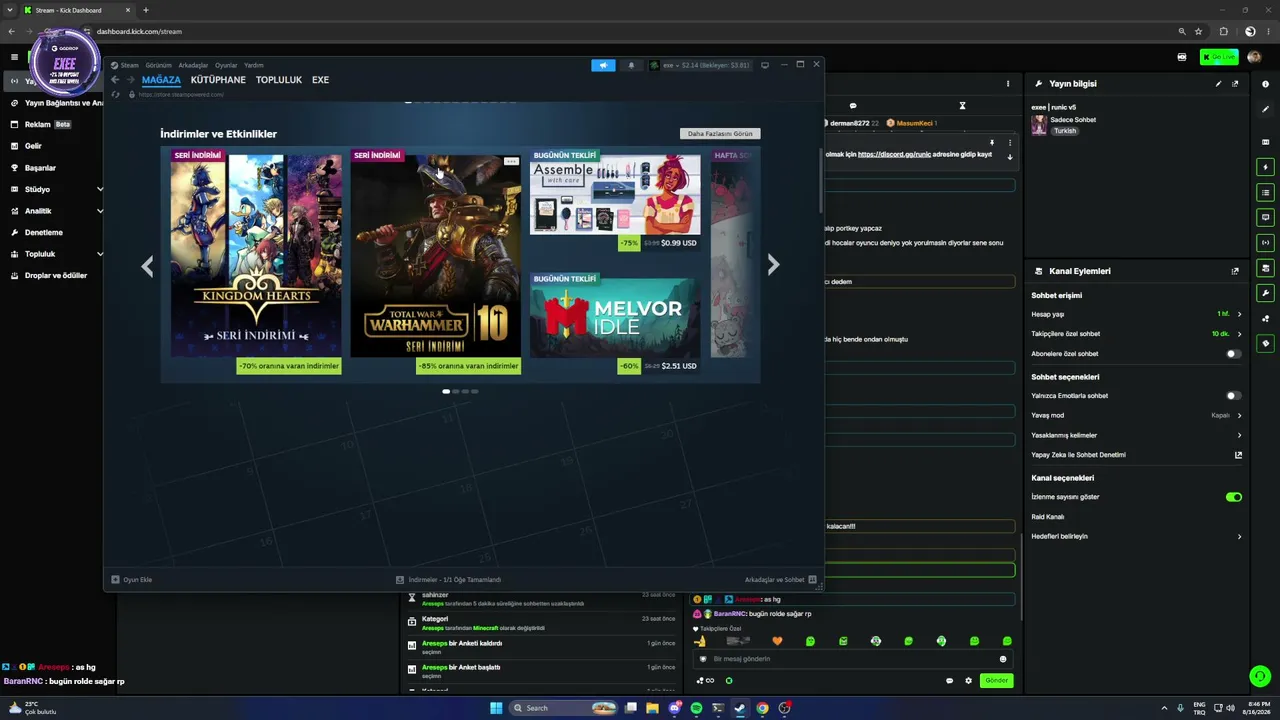The width and height of the screenshot is (1280, 720).
Task: Open the Total War Warhammer sale card
Action: (x=436, y=262)
